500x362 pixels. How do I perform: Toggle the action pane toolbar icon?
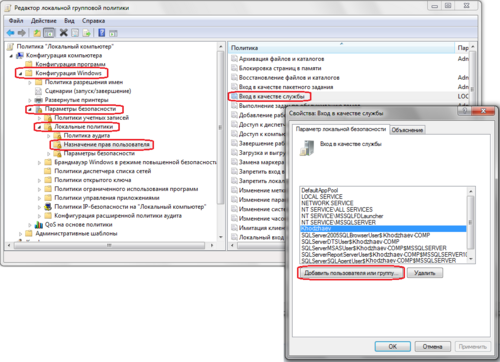click(113, 33)
